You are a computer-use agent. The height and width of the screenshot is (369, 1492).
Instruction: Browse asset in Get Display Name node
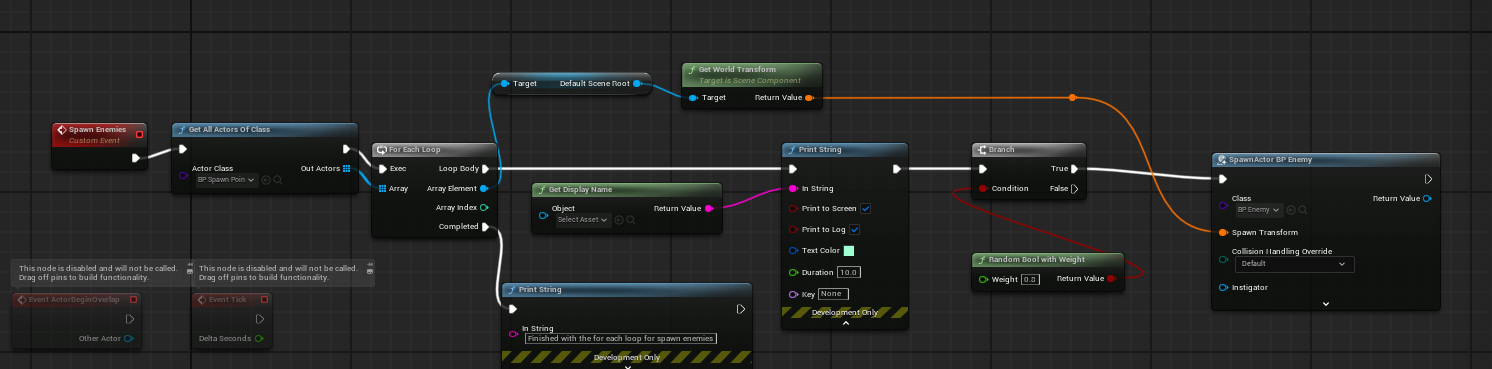click(x=631, y=220)
